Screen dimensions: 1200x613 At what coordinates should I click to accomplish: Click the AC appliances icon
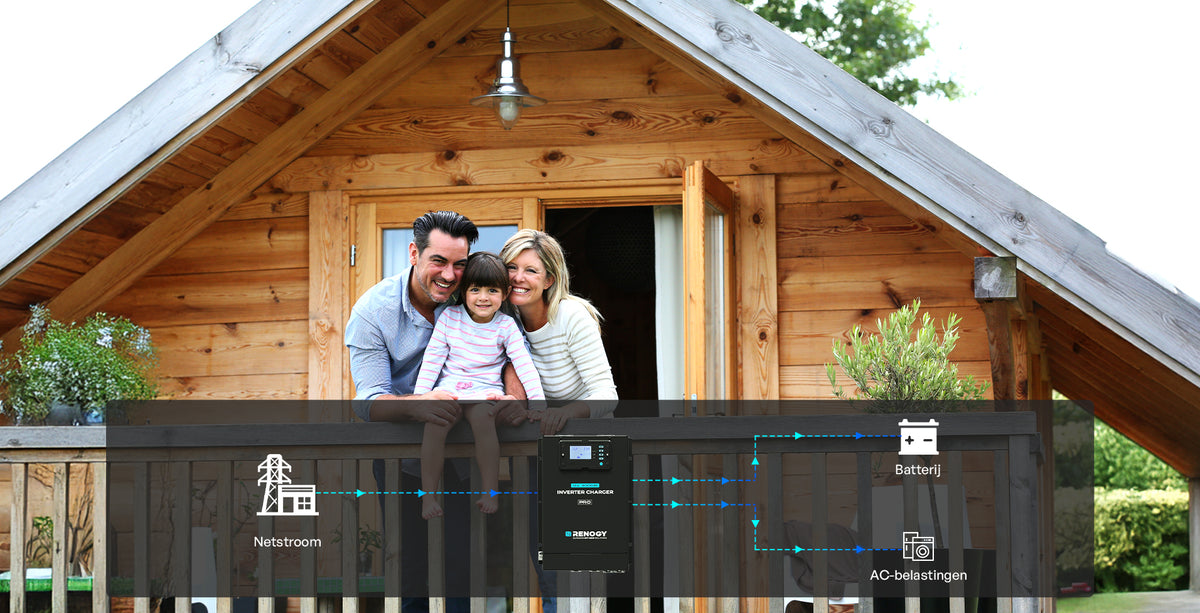point(917,546)
